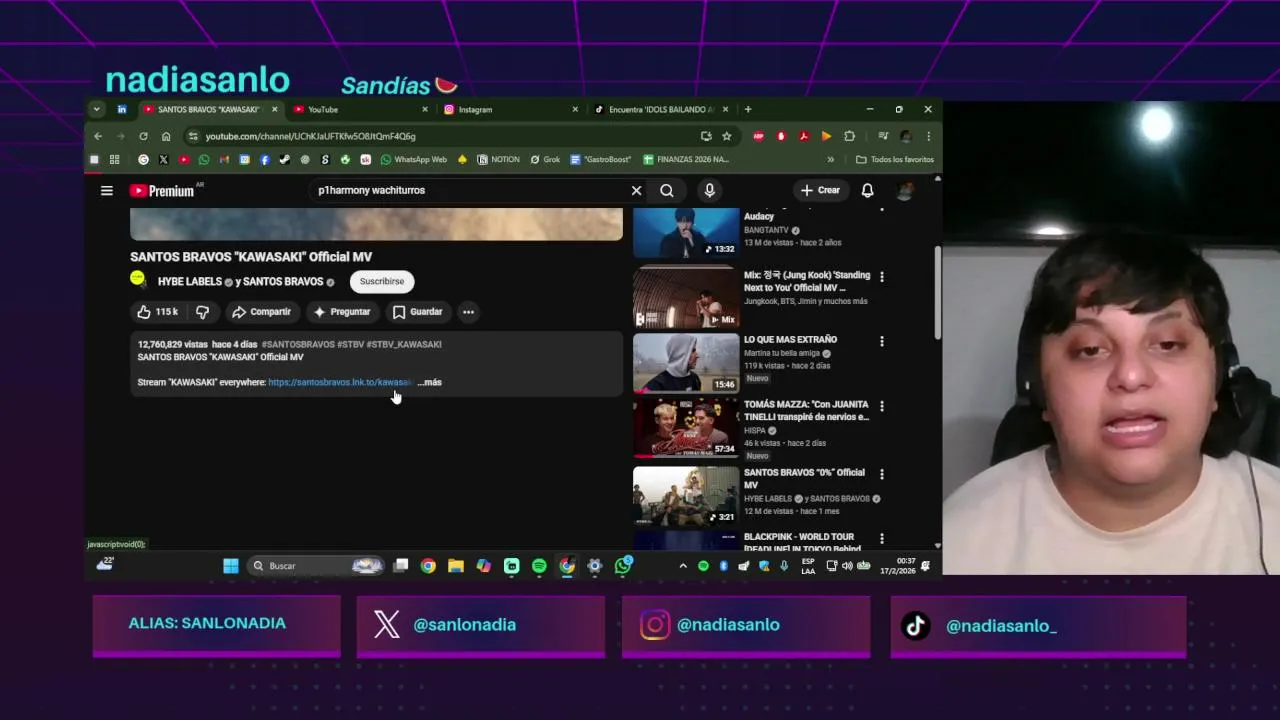Open the Crear button
1280x720 pixels.
point(820,190)
